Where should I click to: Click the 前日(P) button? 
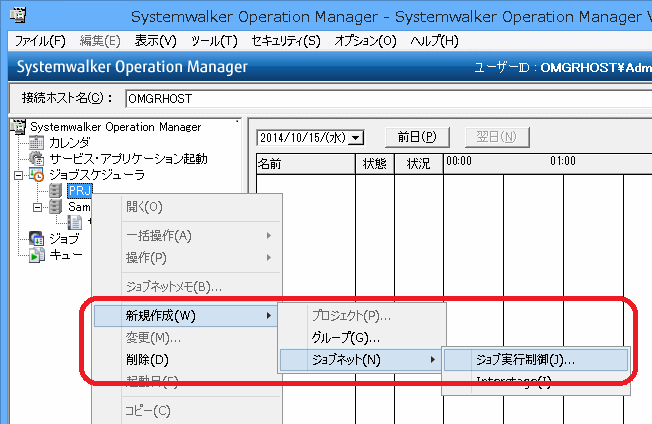417,137
